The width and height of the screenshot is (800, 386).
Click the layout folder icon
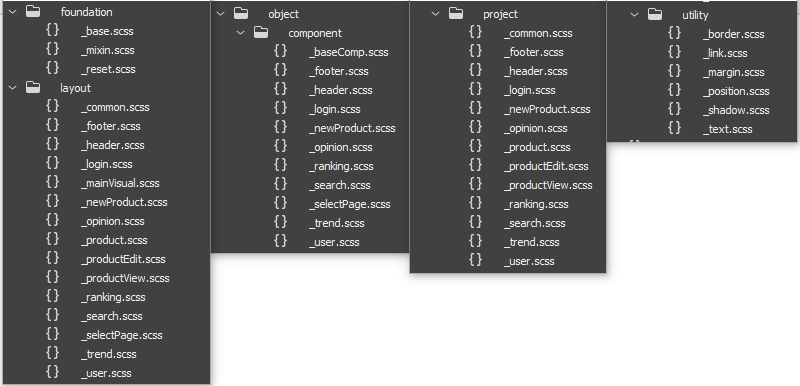[33, 88]
